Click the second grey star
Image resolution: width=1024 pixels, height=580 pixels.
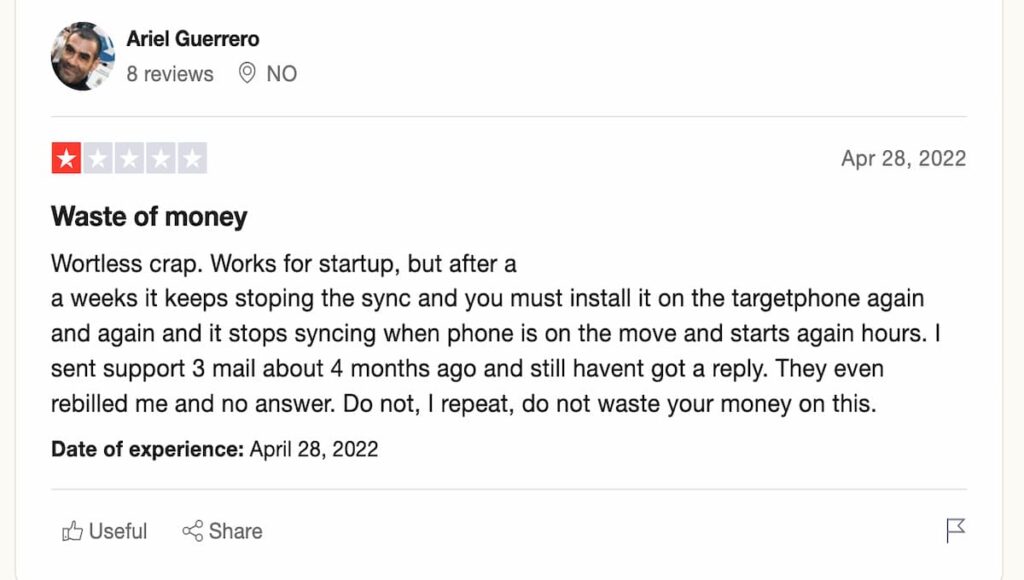(98, 158)
